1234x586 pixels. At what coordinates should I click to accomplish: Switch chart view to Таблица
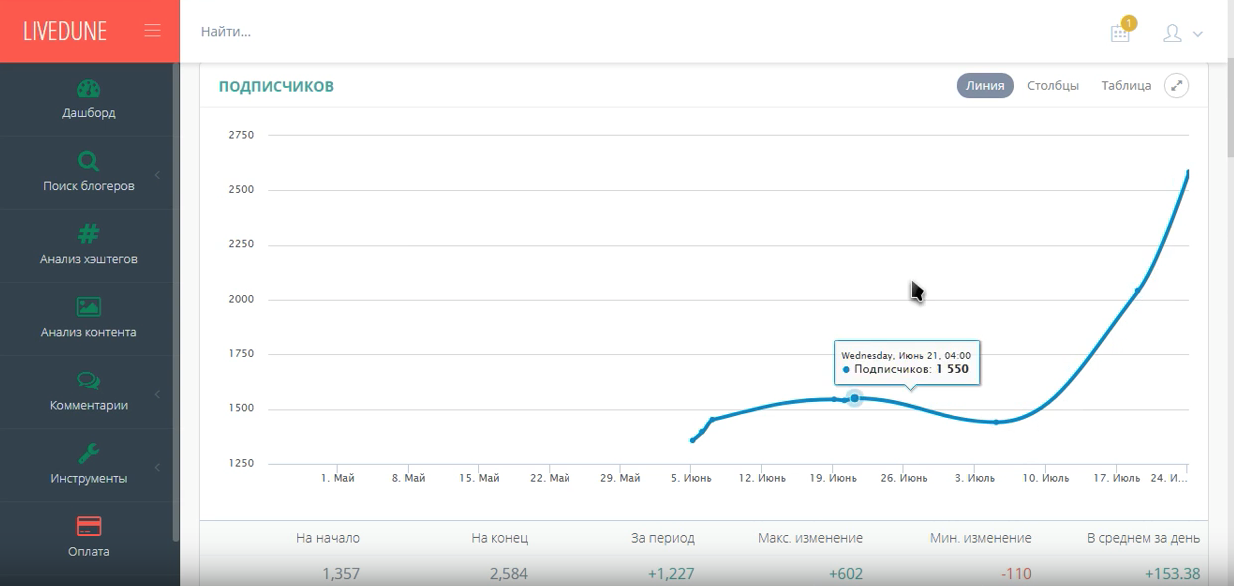(x=1126, y=86)
